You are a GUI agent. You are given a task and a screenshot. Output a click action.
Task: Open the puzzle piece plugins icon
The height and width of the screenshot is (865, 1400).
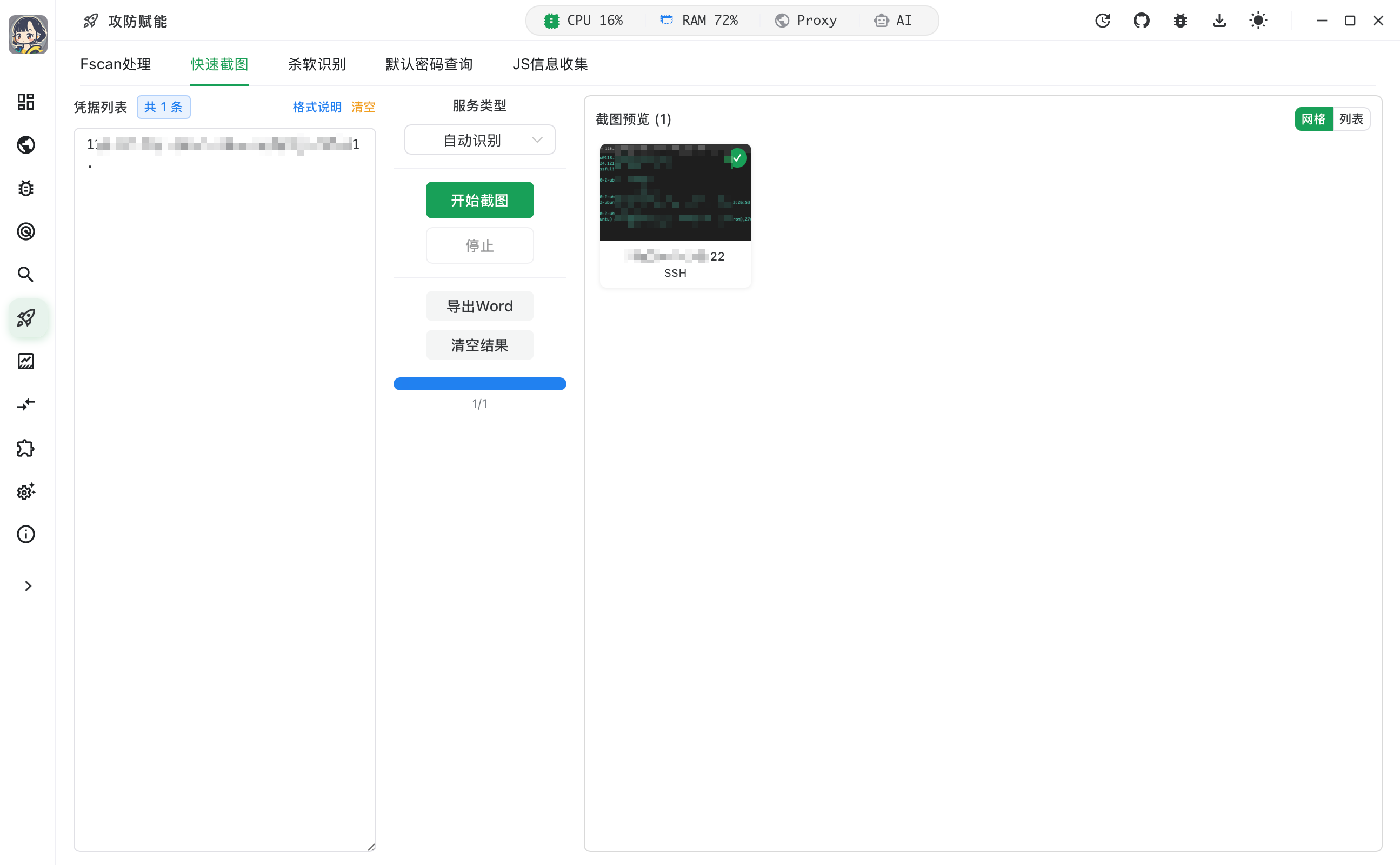click(26, 448)
